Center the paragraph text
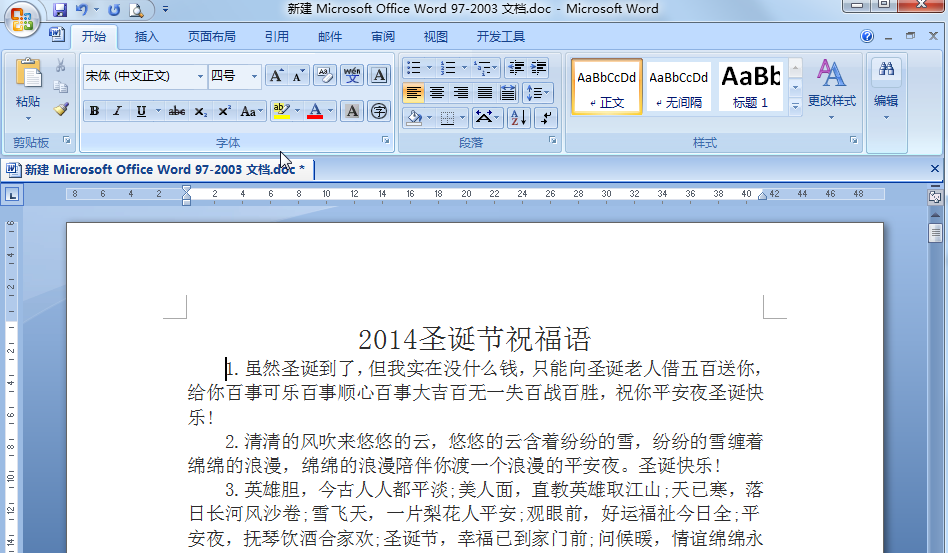Image resolution: width=948 pixels, height=553 pixels. point(437,93)
